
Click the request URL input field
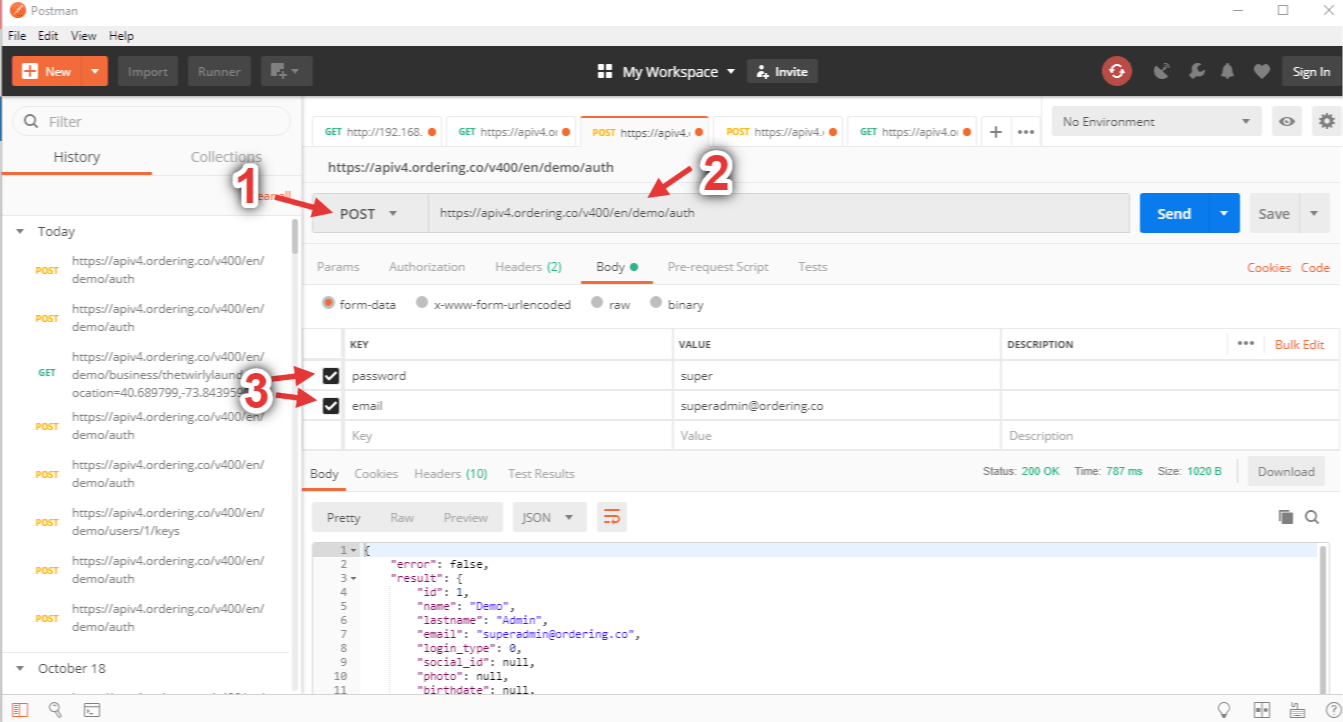779,213
